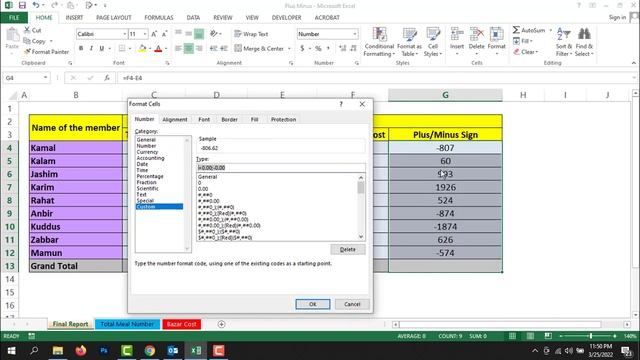
Task: Open the font name Calibri dropdown
Action: pos(124,34)
